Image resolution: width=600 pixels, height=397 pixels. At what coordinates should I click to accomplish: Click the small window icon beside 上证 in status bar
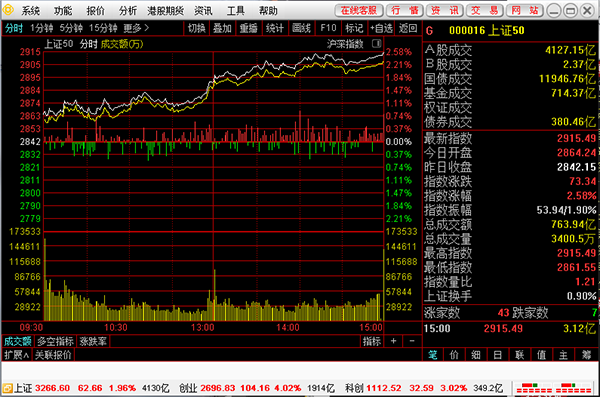coord(7,389)
